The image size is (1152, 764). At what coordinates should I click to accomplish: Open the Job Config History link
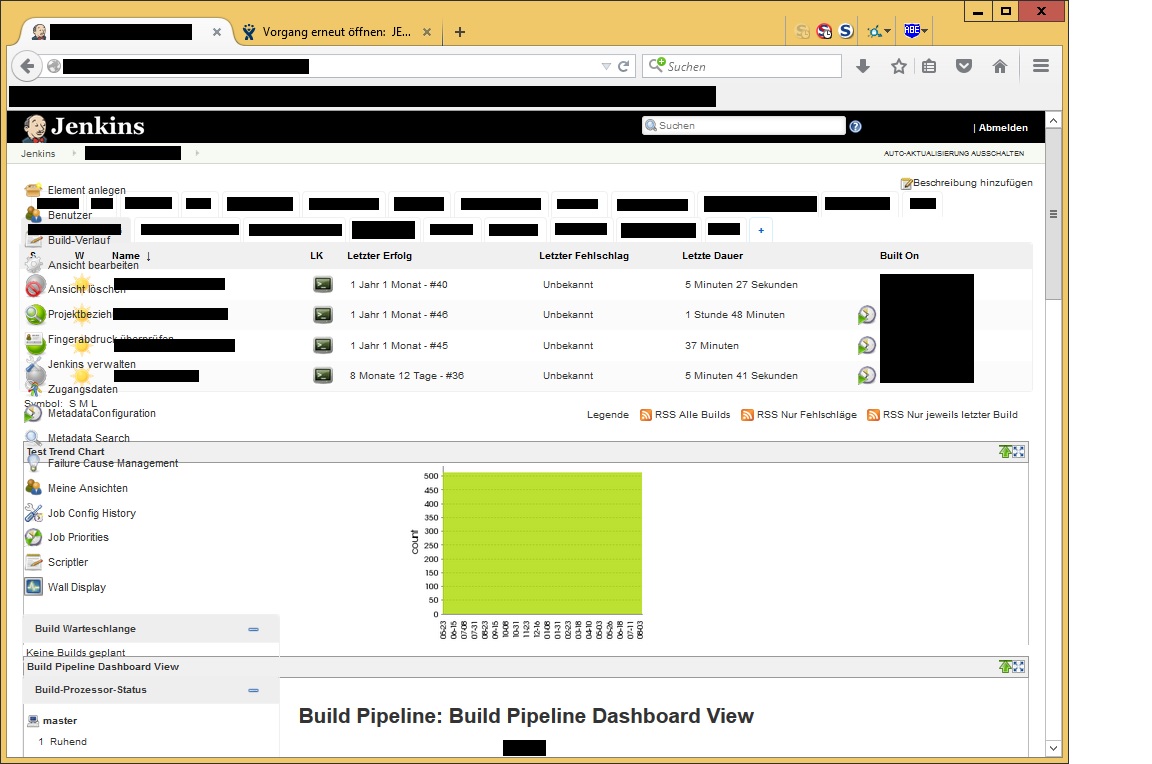tap(91, 513)
